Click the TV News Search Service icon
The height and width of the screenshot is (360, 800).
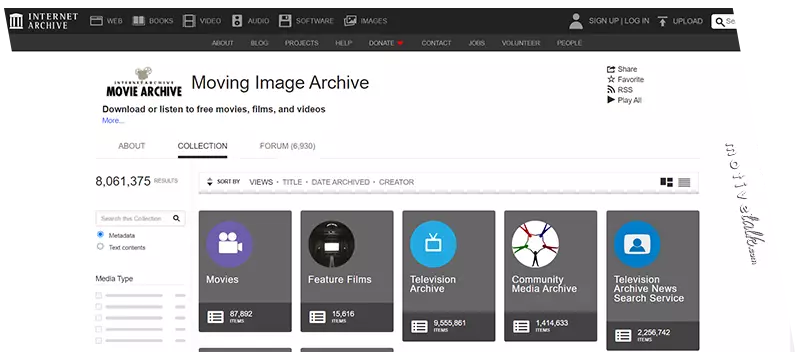tap(637, 244)
